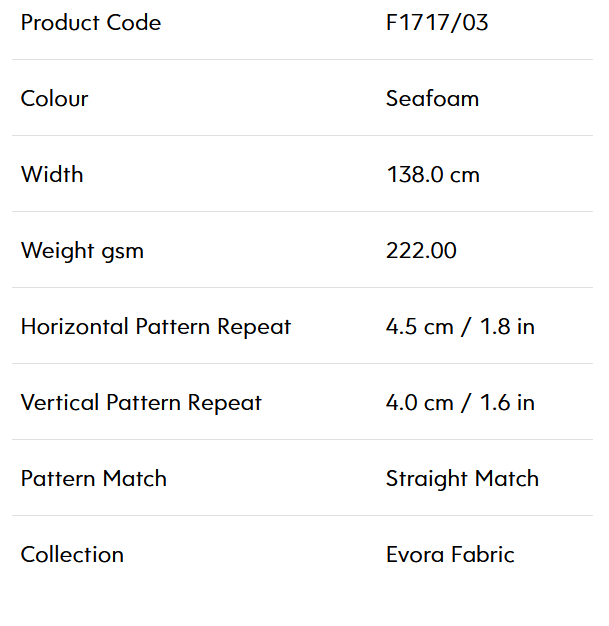Select the Width label

click(52, 174)
